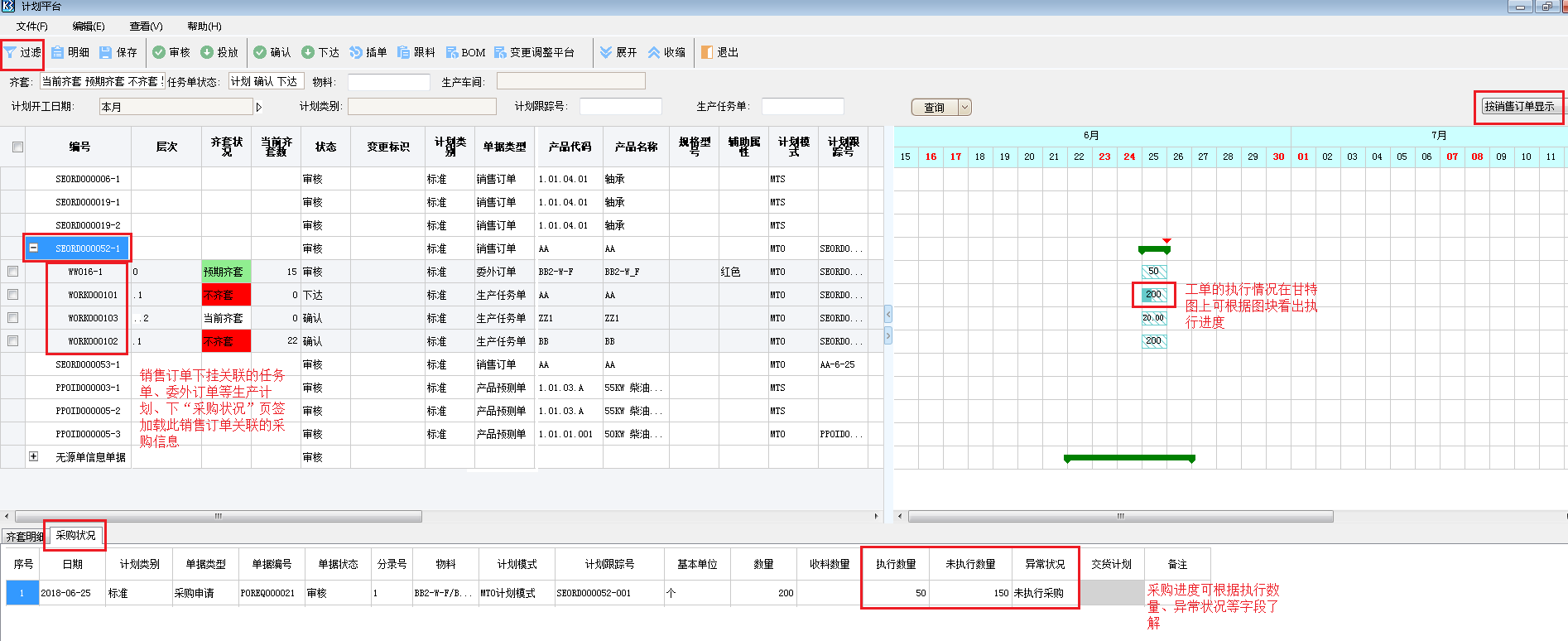Click the 未执行采购 status cell

click(x=1045, y=593)
